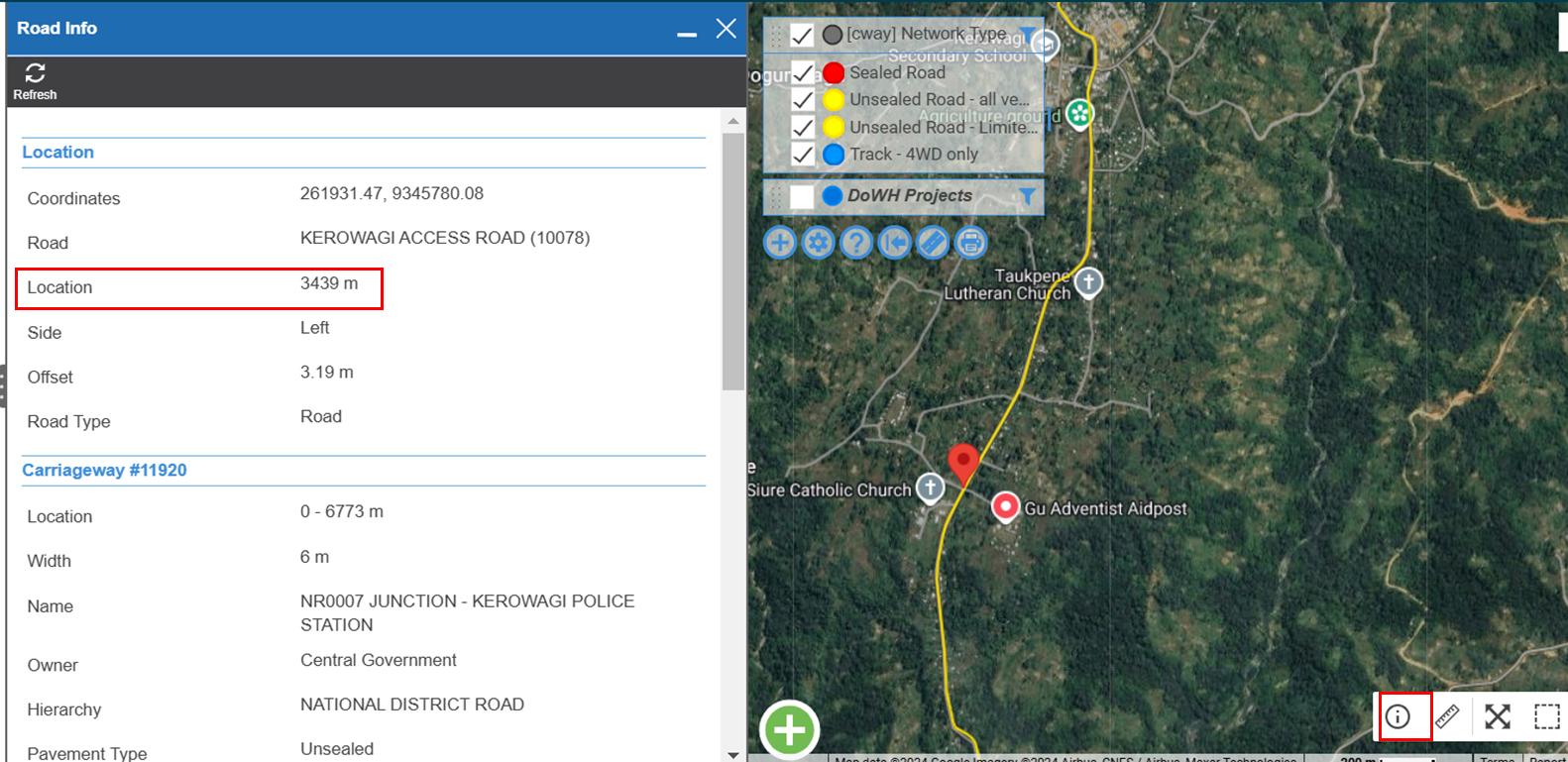Uncheck the Track - 4WD only checkbox
Viewport: 1568px width, 762px height.
point(803,155)
